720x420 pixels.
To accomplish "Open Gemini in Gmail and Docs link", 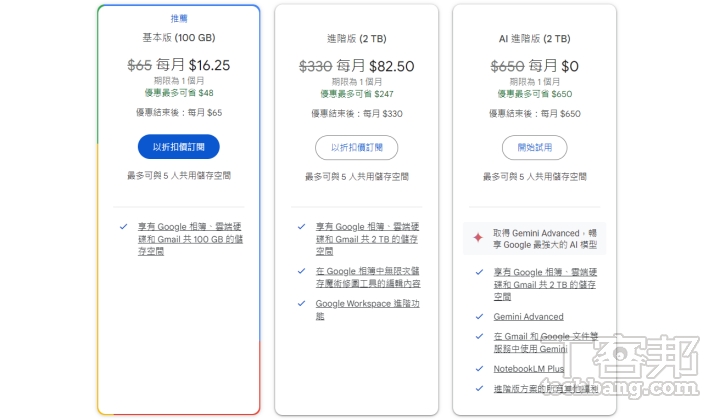I will (546, 342).
